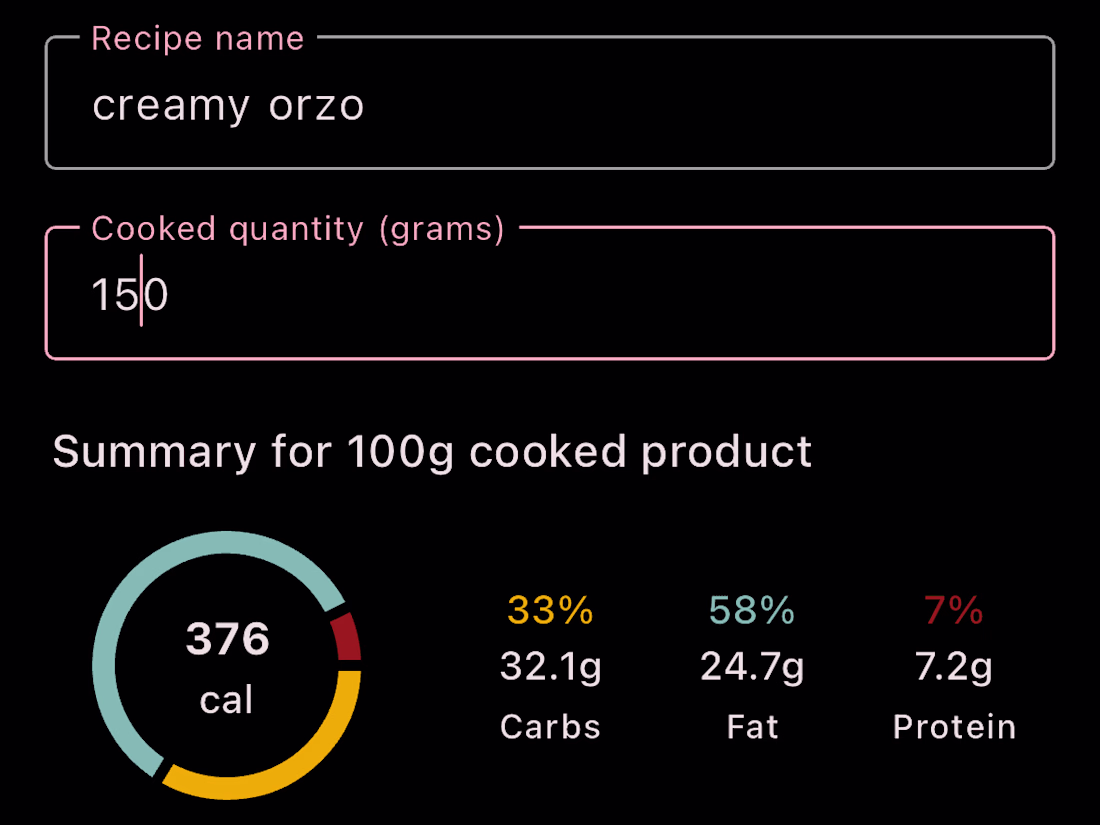Click the Fat label
1100x825 pixels.
[752, 727]
